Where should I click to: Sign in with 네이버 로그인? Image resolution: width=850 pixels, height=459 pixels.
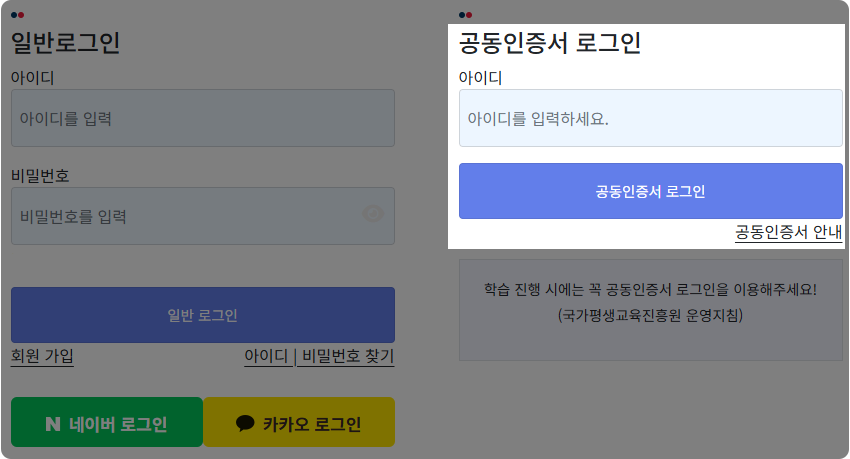[107, 422]
